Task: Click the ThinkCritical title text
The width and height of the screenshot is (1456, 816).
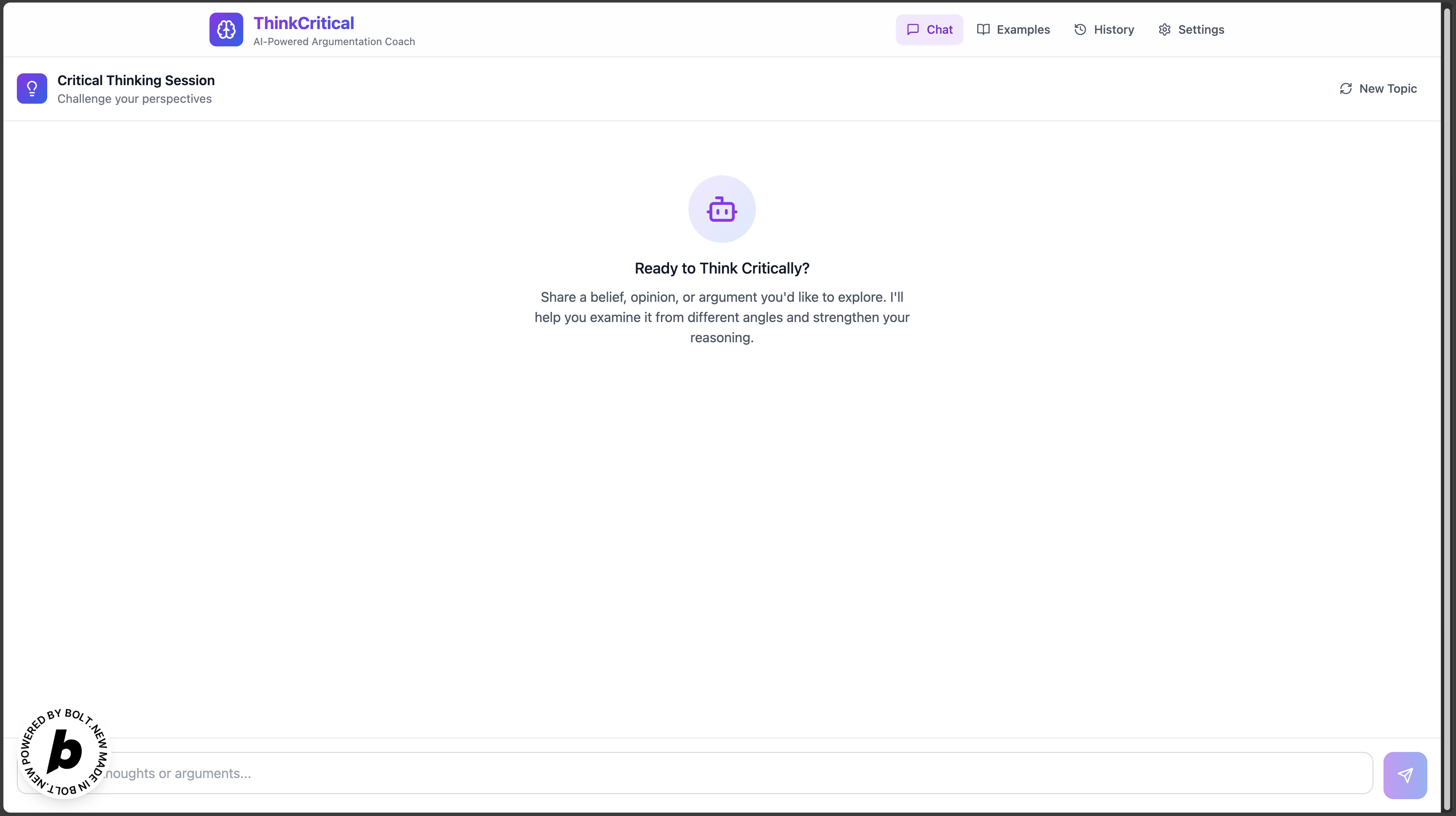Action: pos(304,23)
